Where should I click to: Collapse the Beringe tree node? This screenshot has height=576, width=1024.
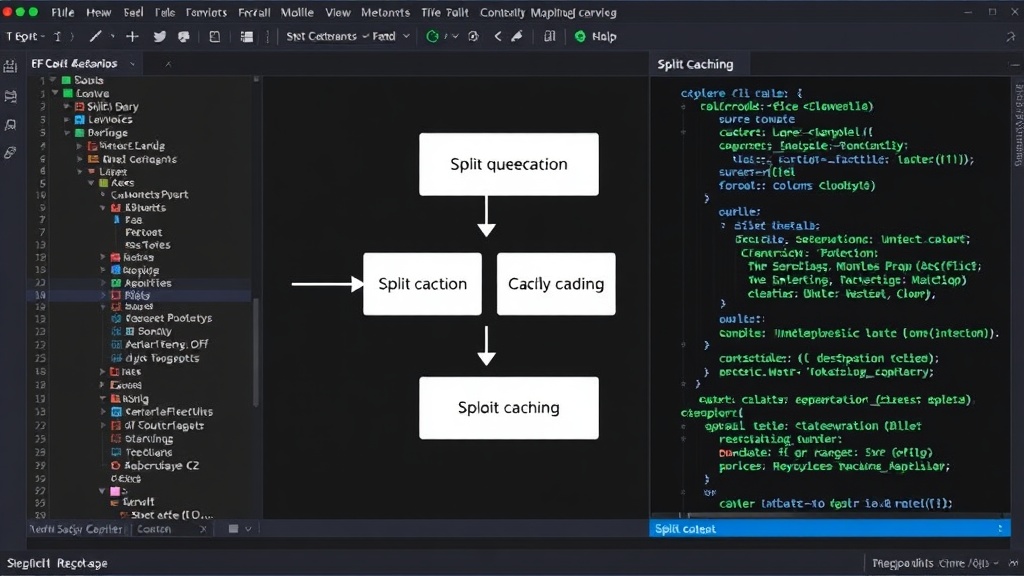click(x=67, y=133)
